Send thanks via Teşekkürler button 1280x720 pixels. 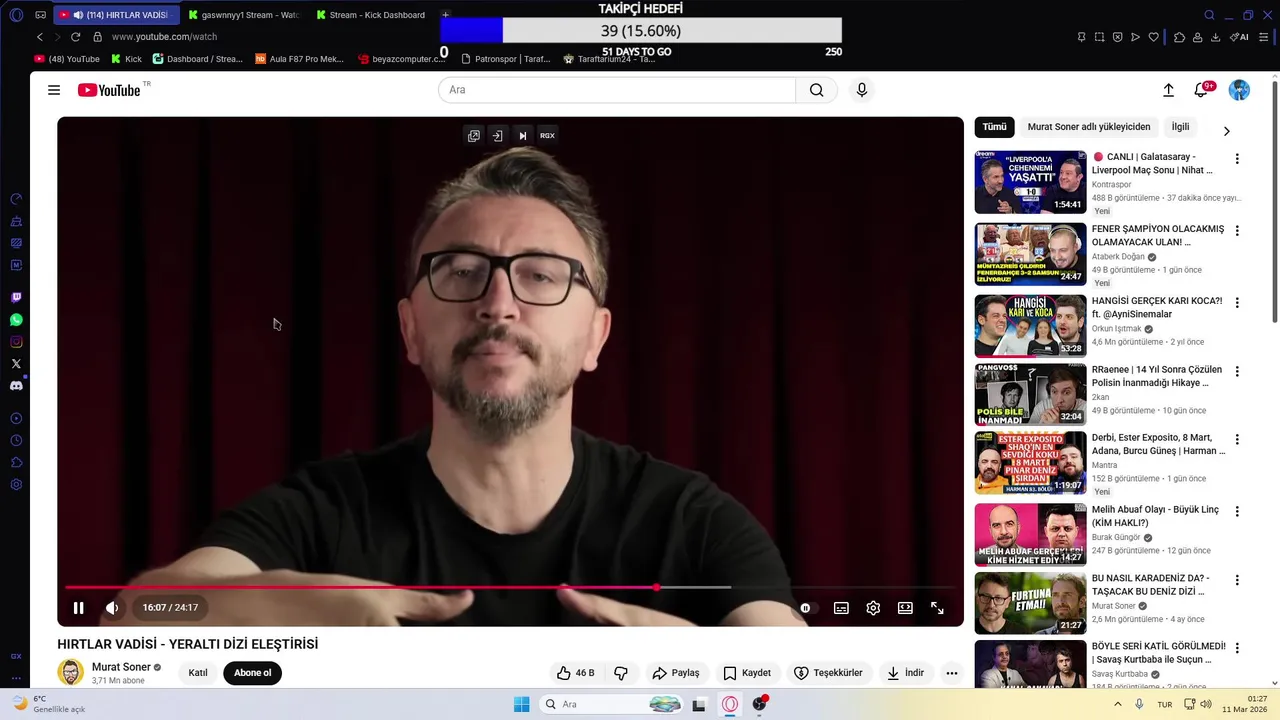pyautogui.click(x=828, y=673)
